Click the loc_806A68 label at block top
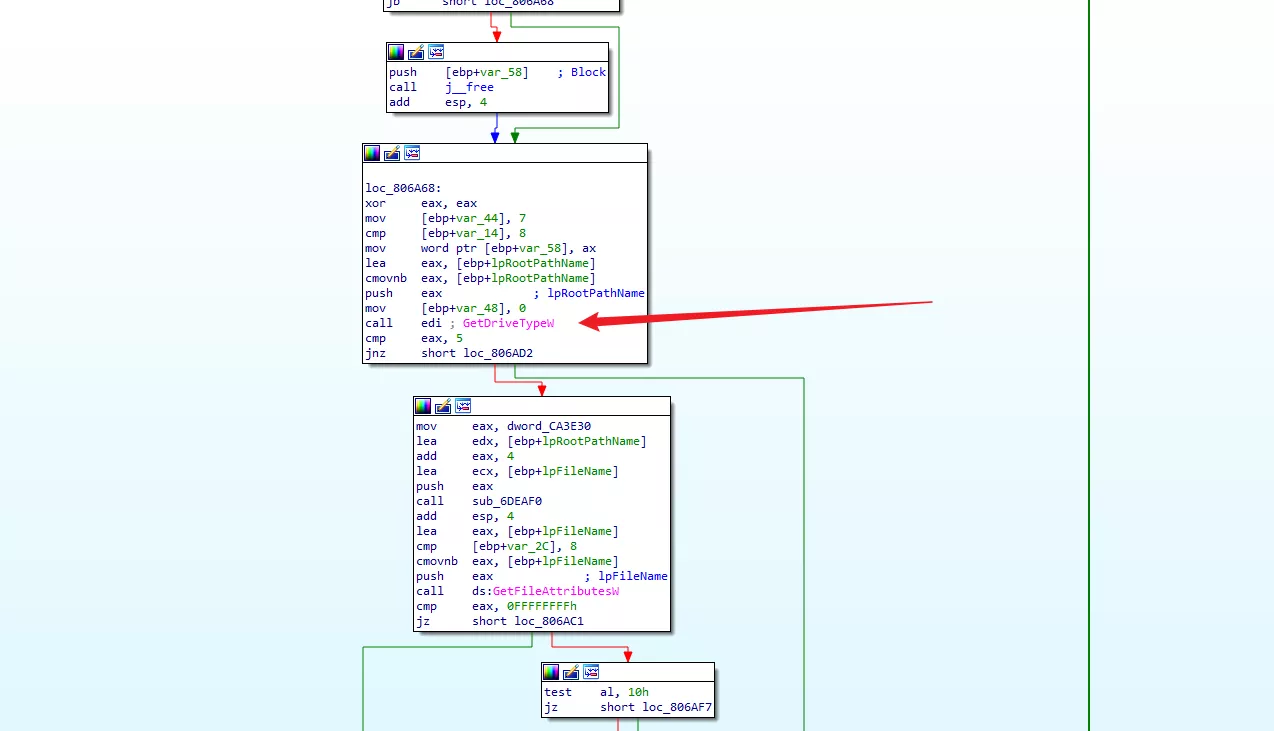Viewport: 1274px width, 731px height. [402, 188]
